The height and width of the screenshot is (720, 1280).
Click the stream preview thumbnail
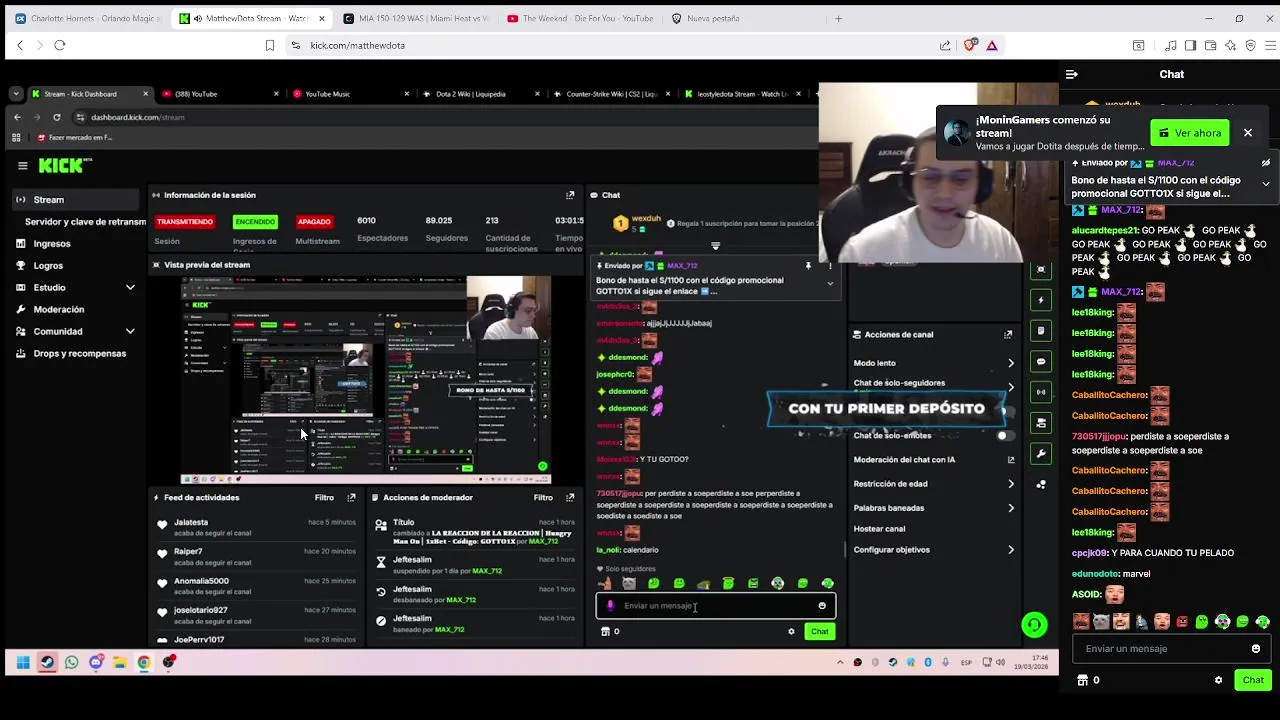(366, 380)
